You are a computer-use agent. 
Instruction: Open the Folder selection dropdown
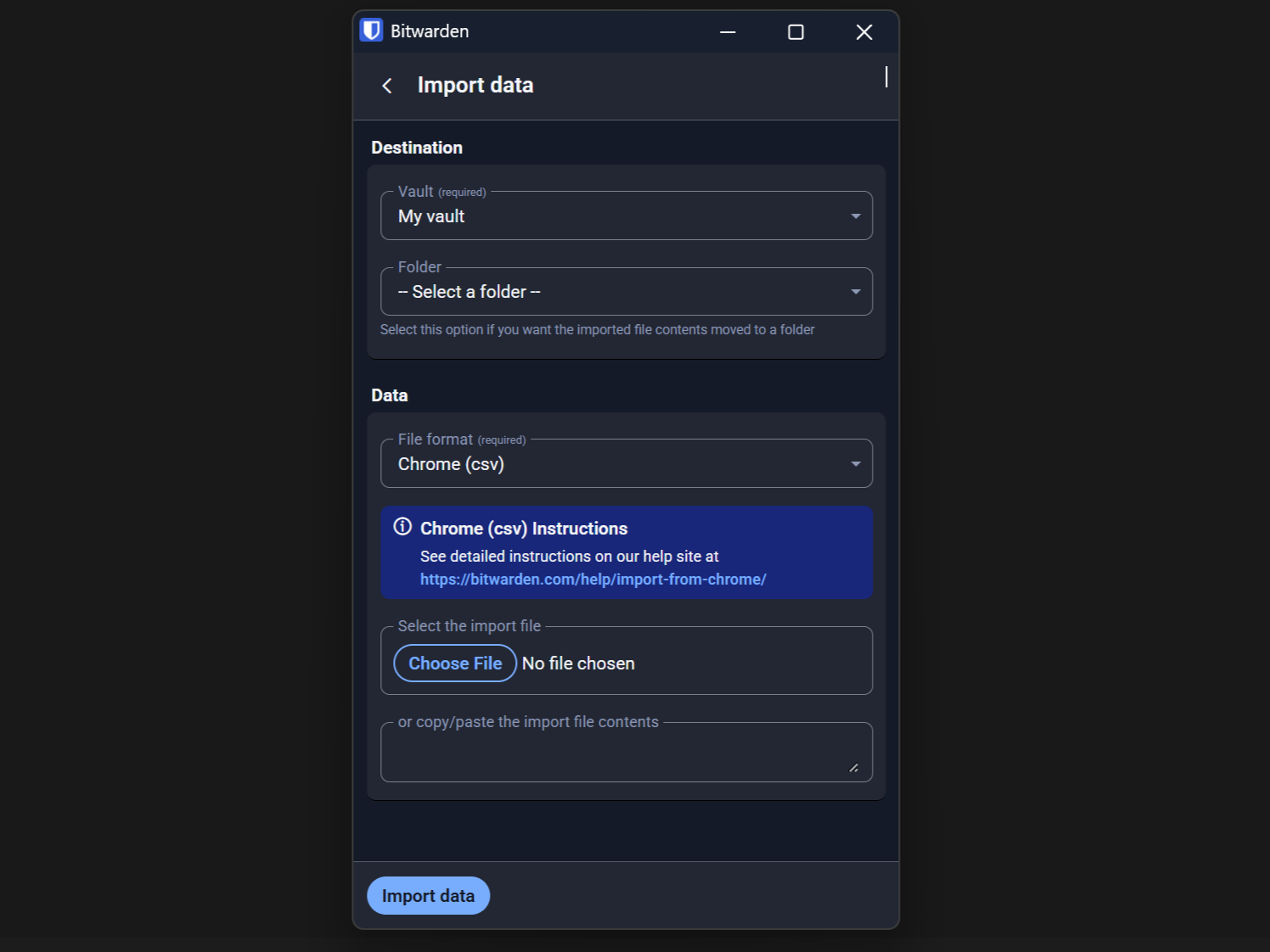pos(627,291)
